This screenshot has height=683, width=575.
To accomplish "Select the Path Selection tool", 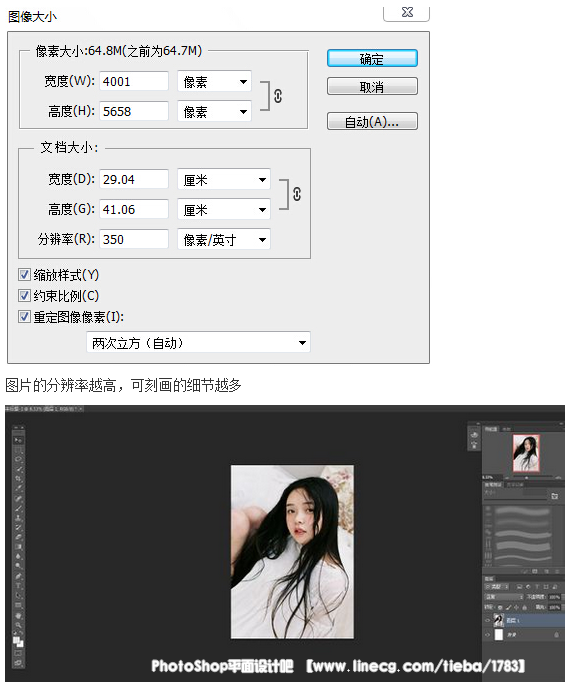I will click(18, 595).
